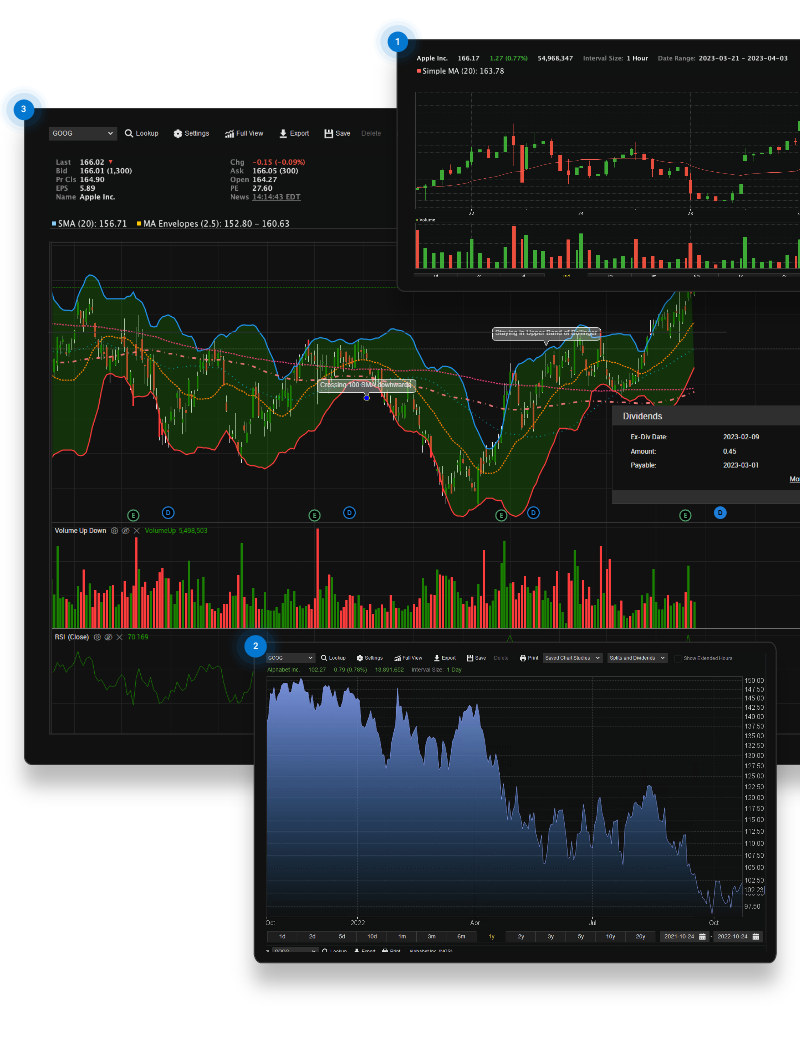Toggle visibility of the RSI (Close) indicator
This screenshot has height=1063, width=800.
108,637
